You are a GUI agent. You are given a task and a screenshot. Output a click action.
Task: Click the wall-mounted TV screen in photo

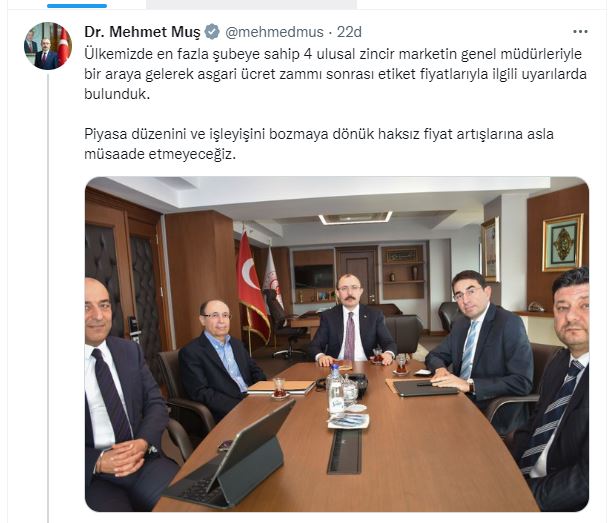(314, 277)
